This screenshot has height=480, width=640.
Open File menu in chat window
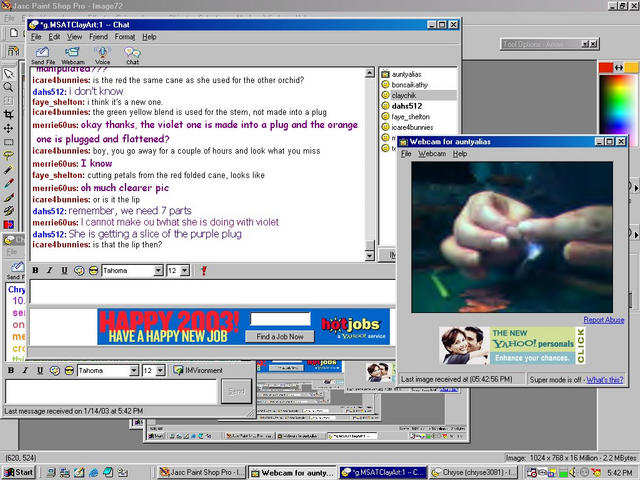pos(36,37)
